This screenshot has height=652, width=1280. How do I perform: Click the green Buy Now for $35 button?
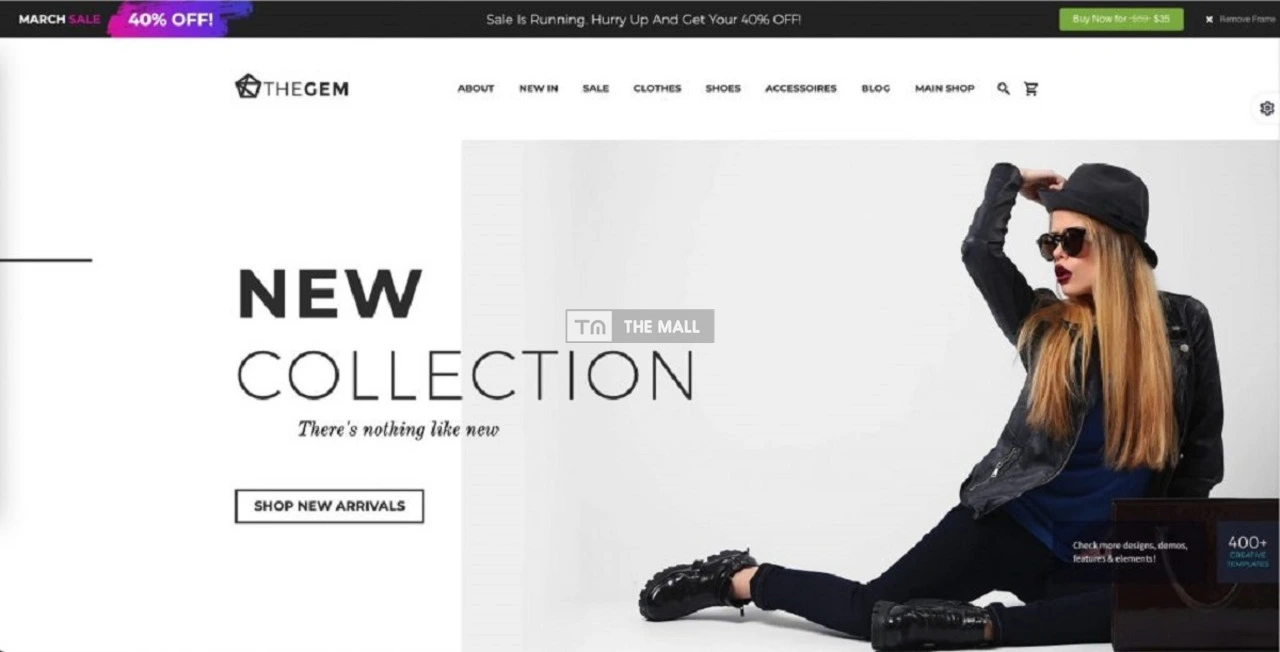[1121, 19]
